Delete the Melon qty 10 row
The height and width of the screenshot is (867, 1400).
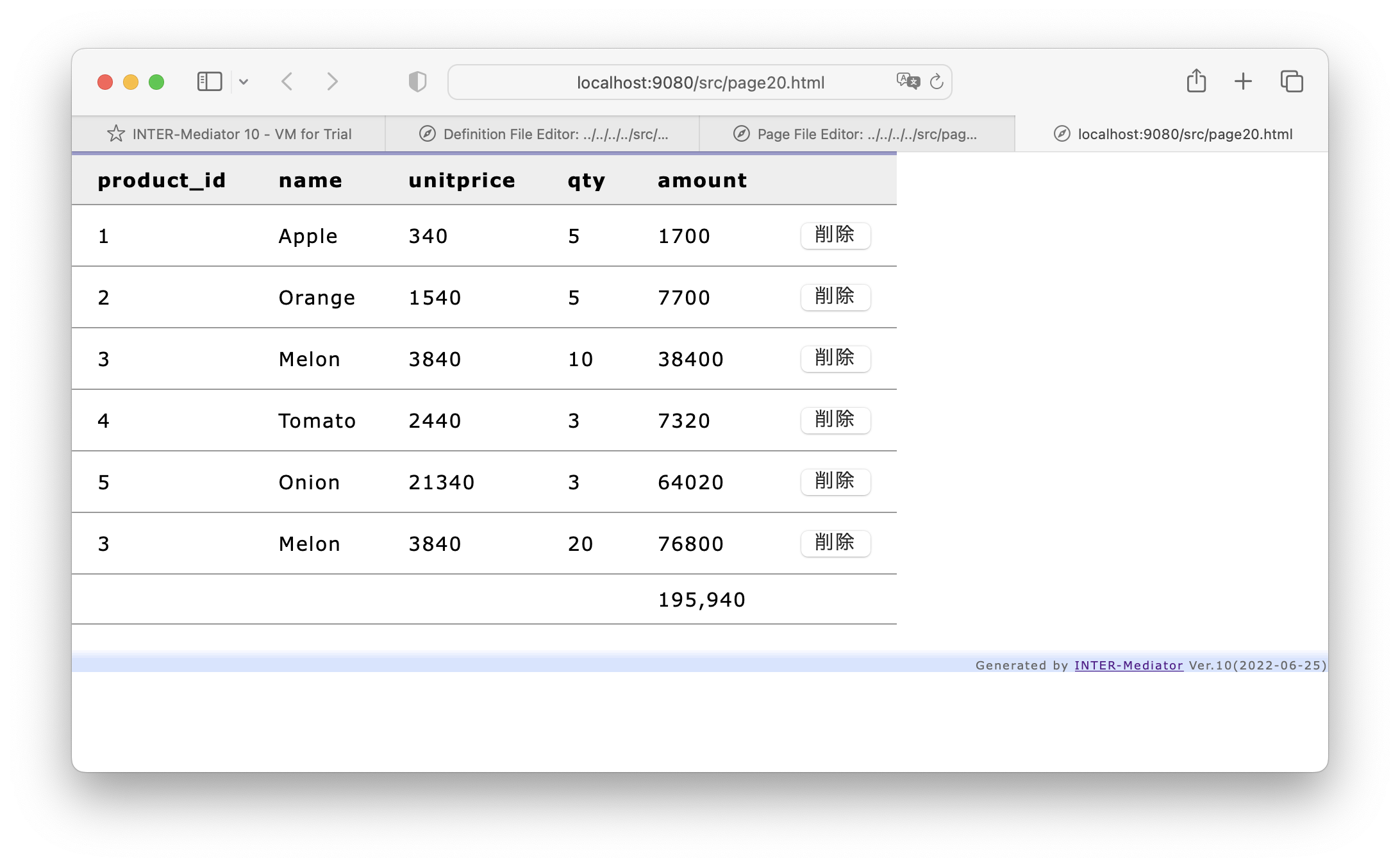[835, 358]
